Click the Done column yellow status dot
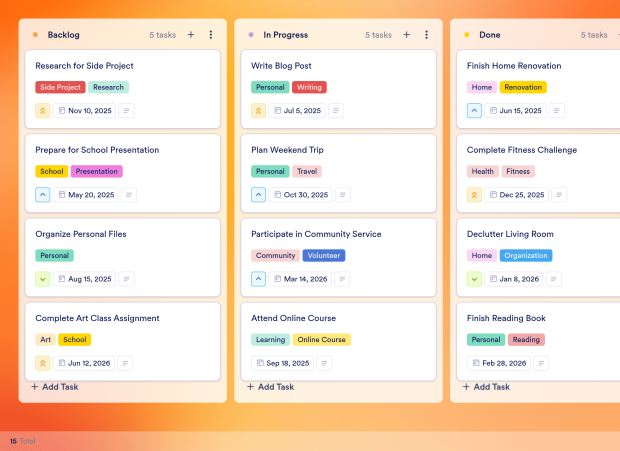 [467, 35]
